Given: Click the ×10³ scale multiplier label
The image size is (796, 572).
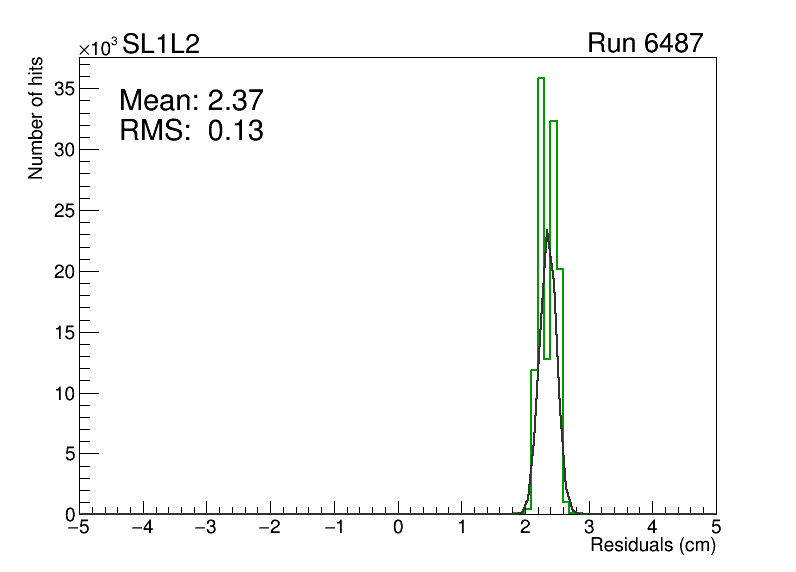Looking at the screenshot, I should 99,46.
